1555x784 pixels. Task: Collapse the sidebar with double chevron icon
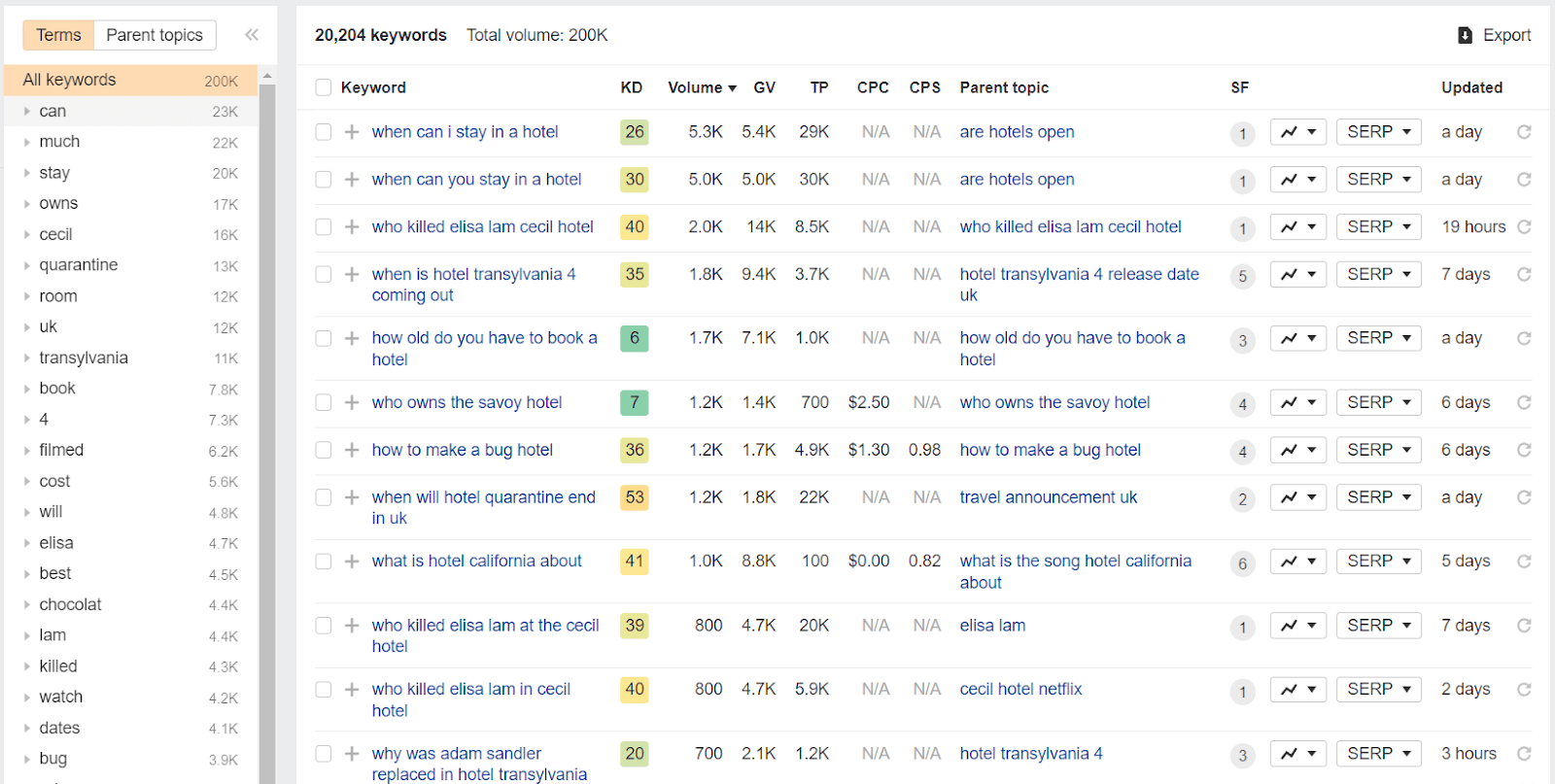[252, 35]
